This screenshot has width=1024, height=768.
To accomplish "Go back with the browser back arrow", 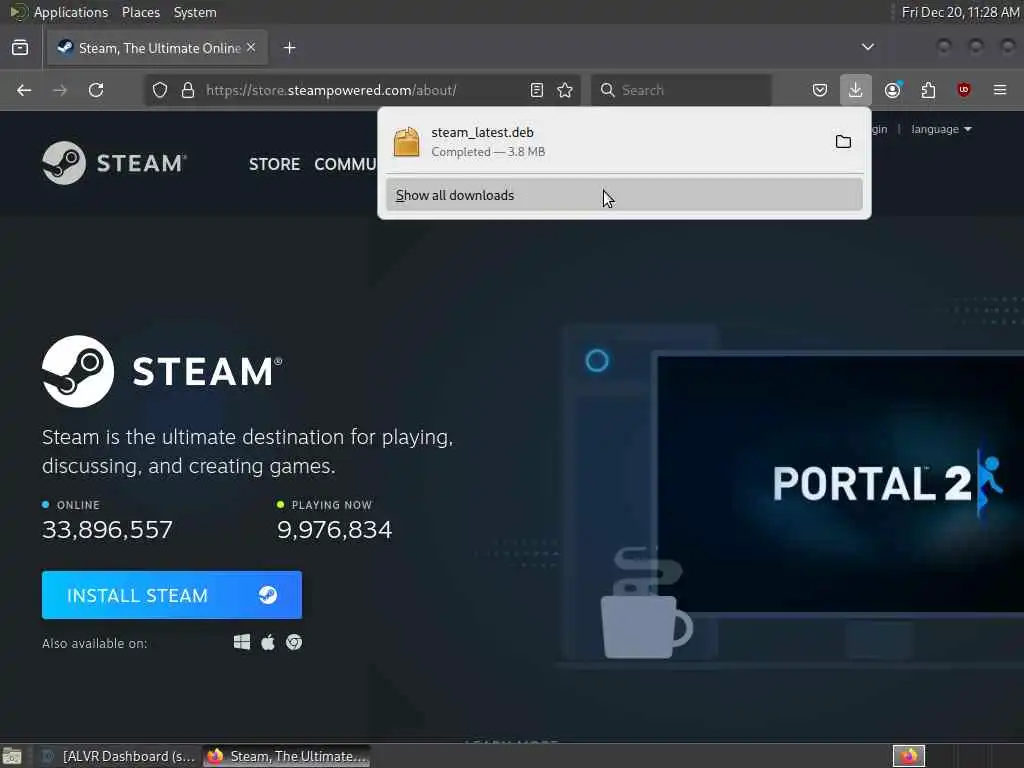I will tap(24, 90).
